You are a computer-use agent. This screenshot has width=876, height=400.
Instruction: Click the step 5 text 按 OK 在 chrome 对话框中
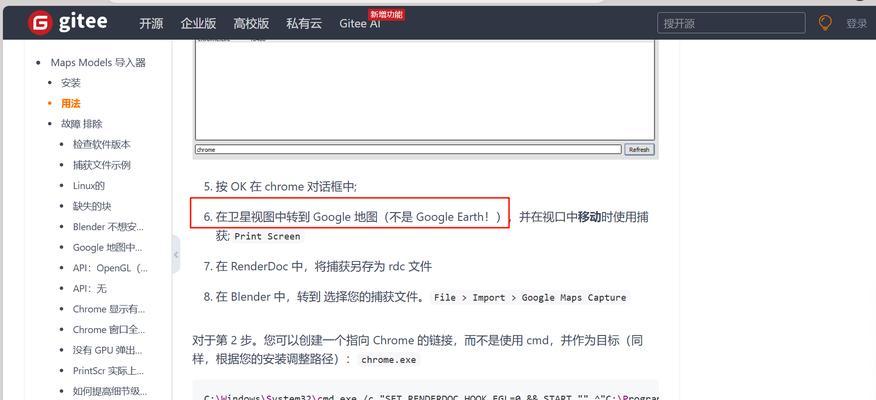click(286, 187)
